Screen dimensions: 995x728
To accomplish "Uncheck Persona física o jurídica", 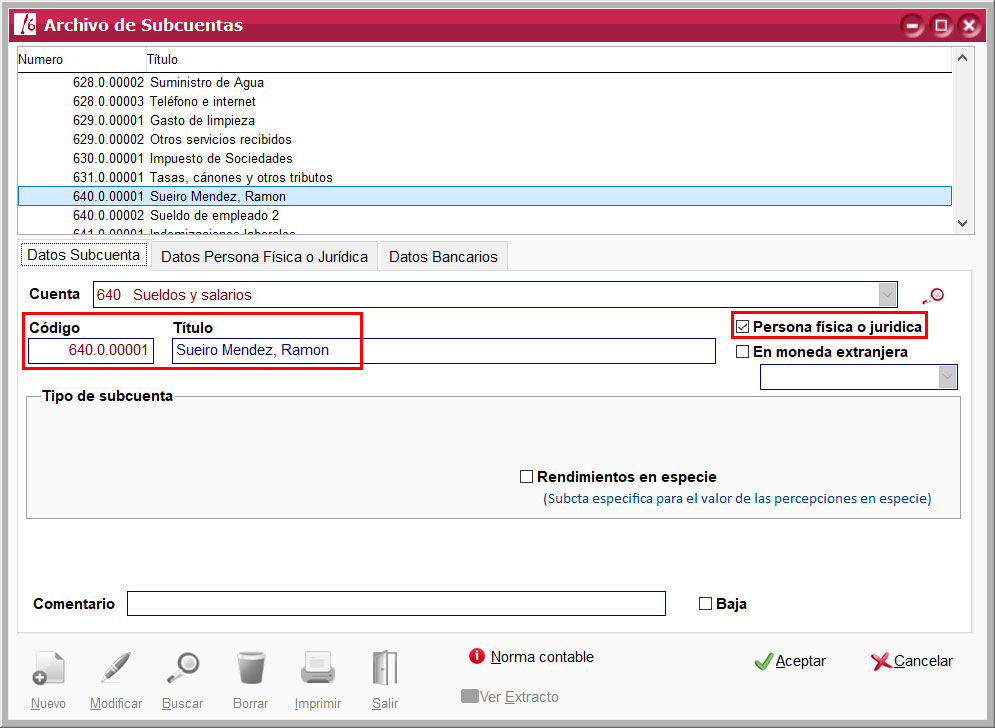I will [742, 327].
